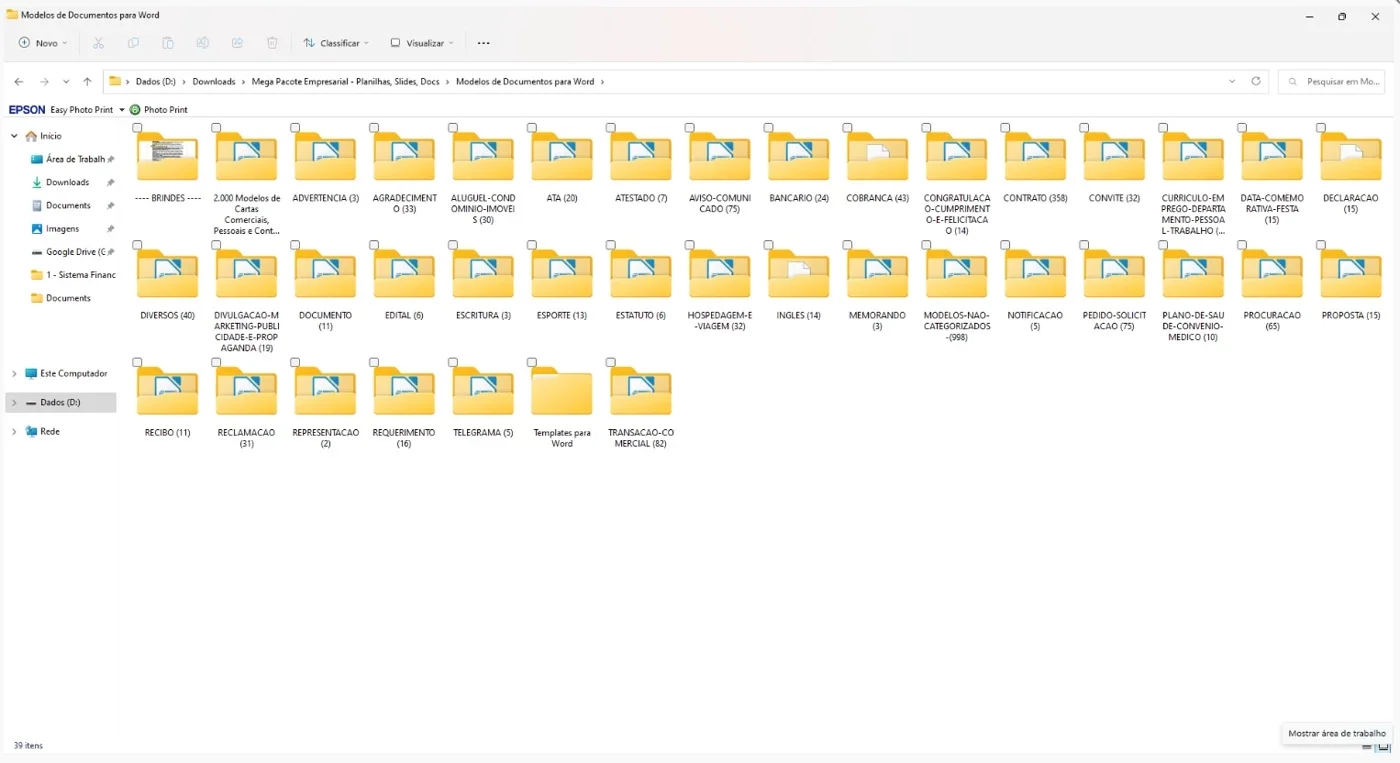
Task: Click the details view button in status bar
Action: (1367, 746)
